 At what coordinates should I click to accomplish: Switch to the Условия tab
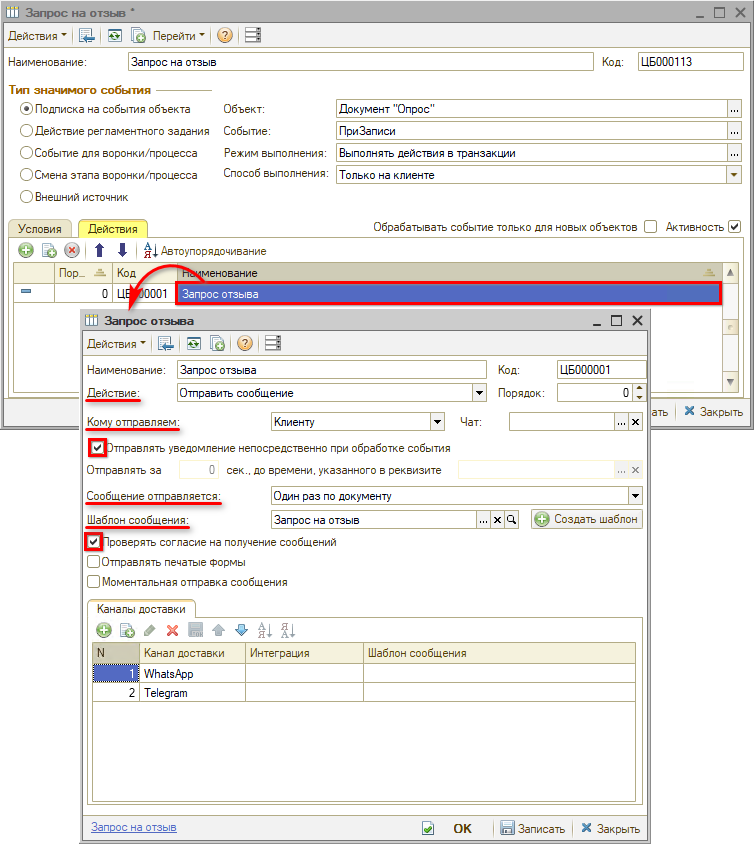click(x=39, y=229)
